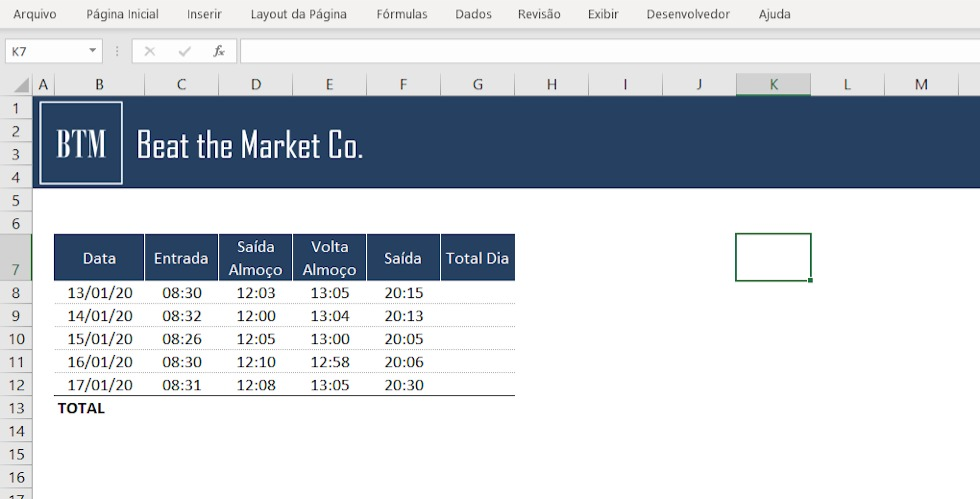Switch to the Dados tab
Viewport: 980px width, 499px height.
473,14
